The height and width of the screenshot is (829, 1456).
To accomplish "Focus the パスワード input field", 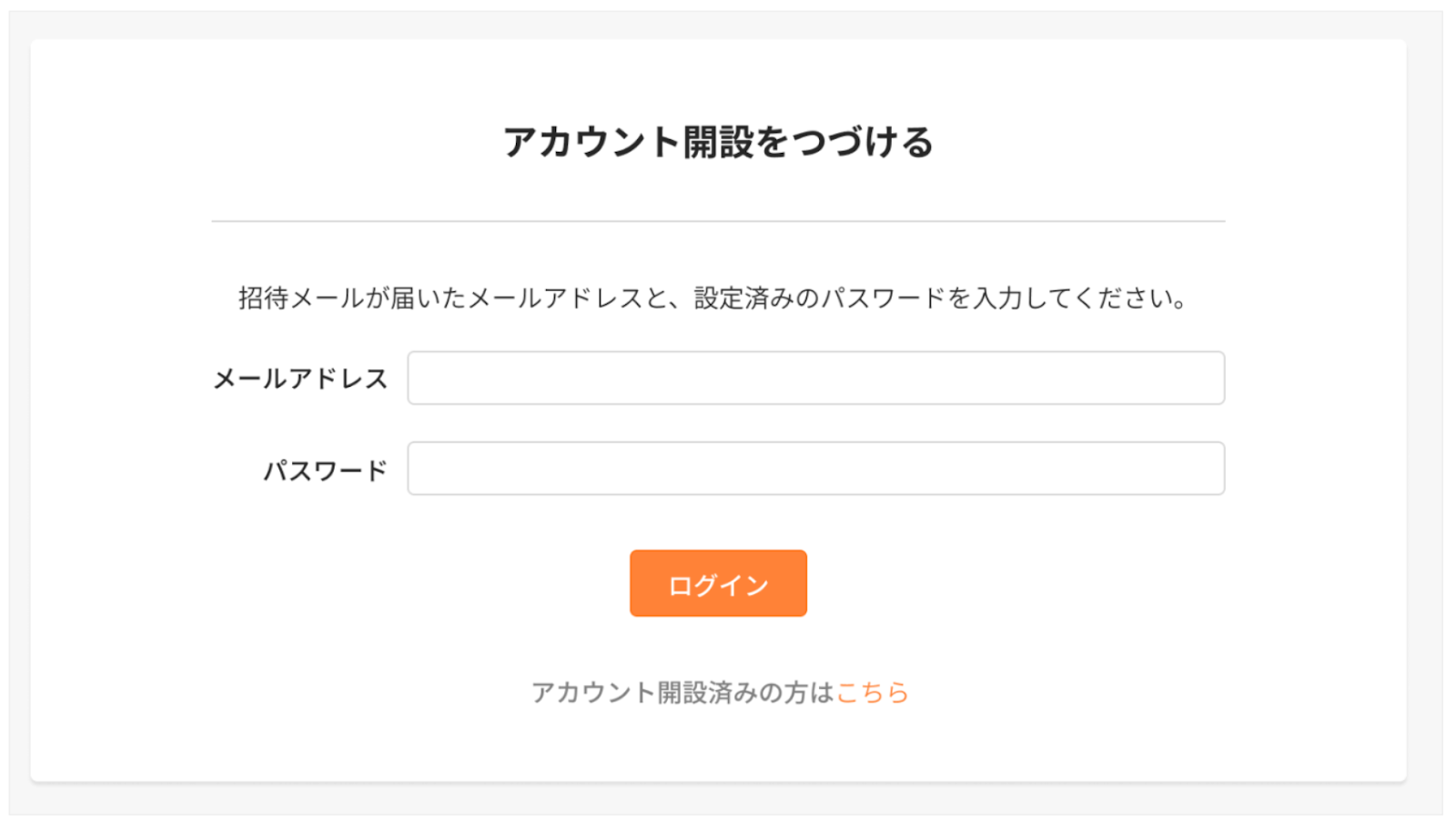I will point(815,469).
